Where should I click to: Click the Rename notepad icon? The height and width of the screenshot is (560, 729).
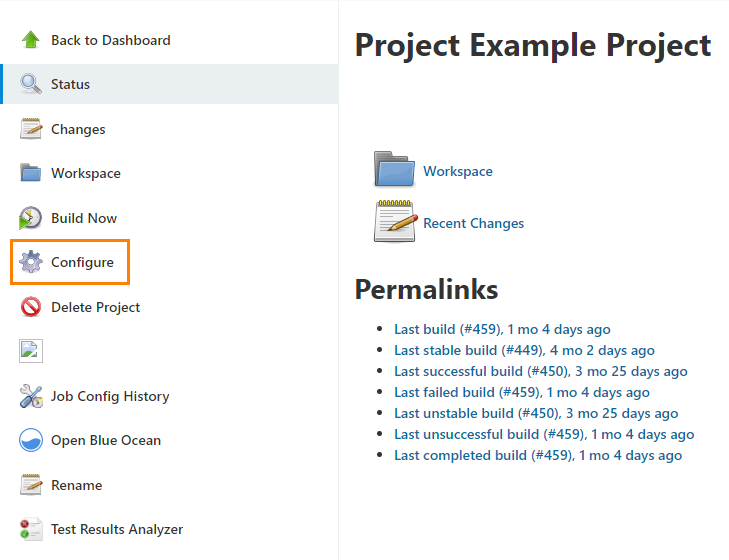tap(31, 485)
